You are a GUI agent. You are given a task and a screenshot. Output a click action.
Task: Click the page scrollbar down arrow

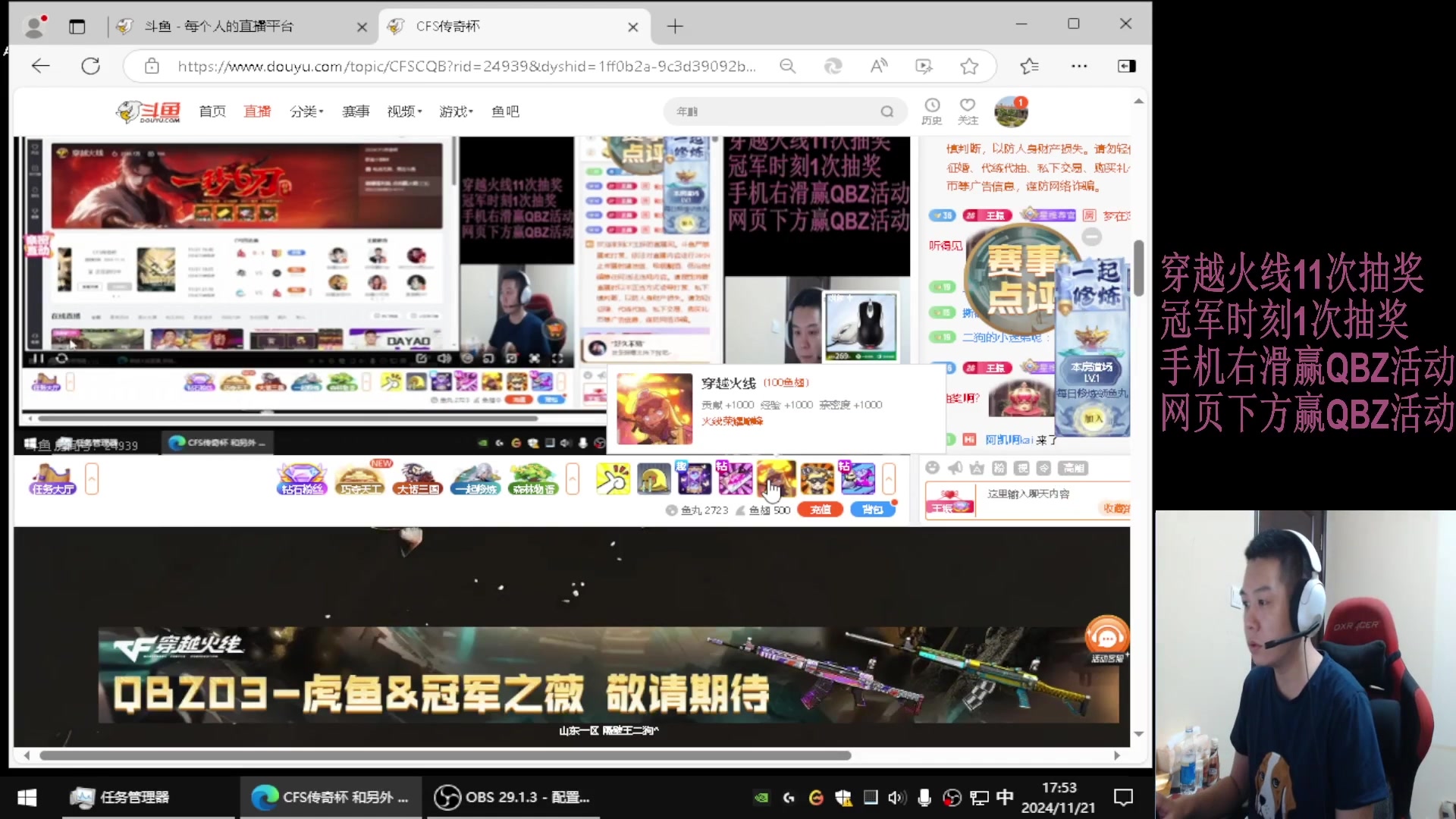coord(1138,734)
